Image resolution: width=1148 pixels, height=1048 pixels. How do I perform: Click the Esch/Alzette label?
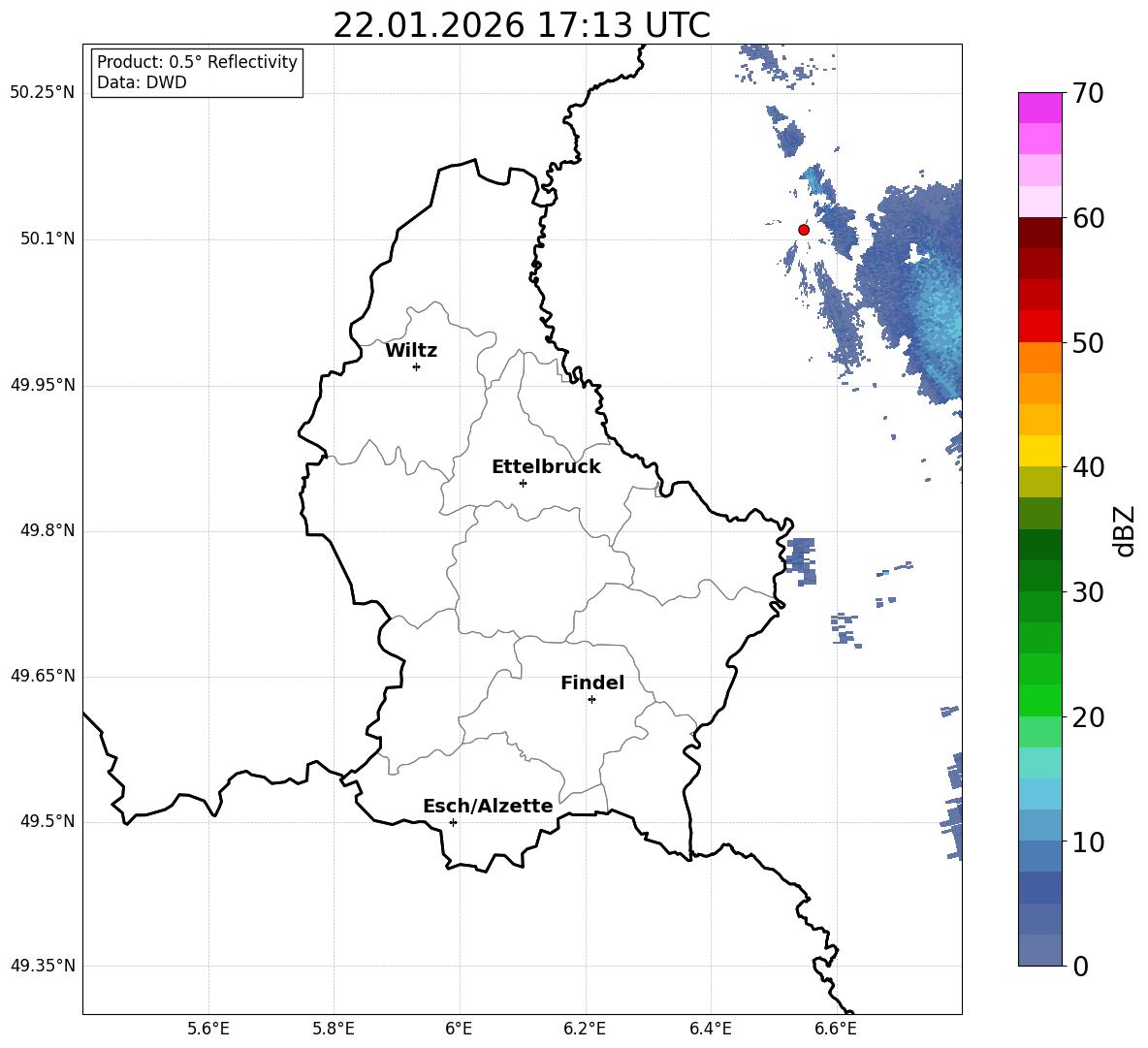click(x=488, y=806)
